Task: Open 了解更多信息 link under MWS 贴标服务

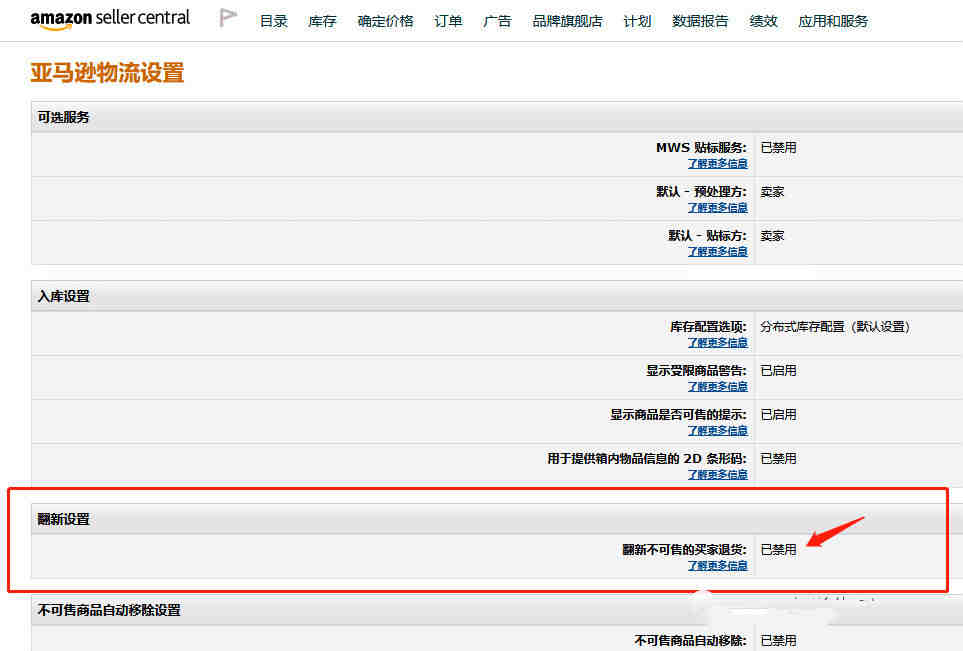Action: coord(717,163)
